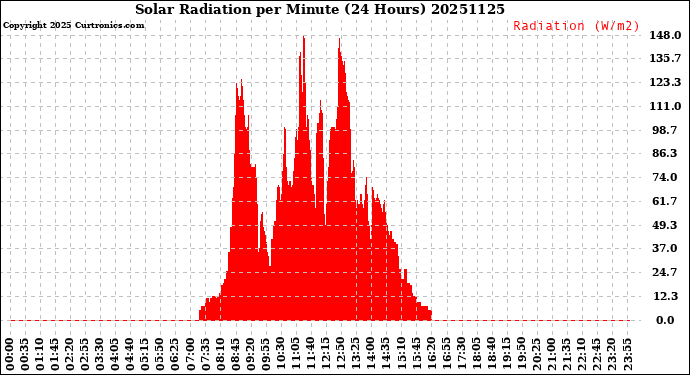The image size is (690, 375).
Task: Click the '05:15' time axis label
Action: (145, 355)
